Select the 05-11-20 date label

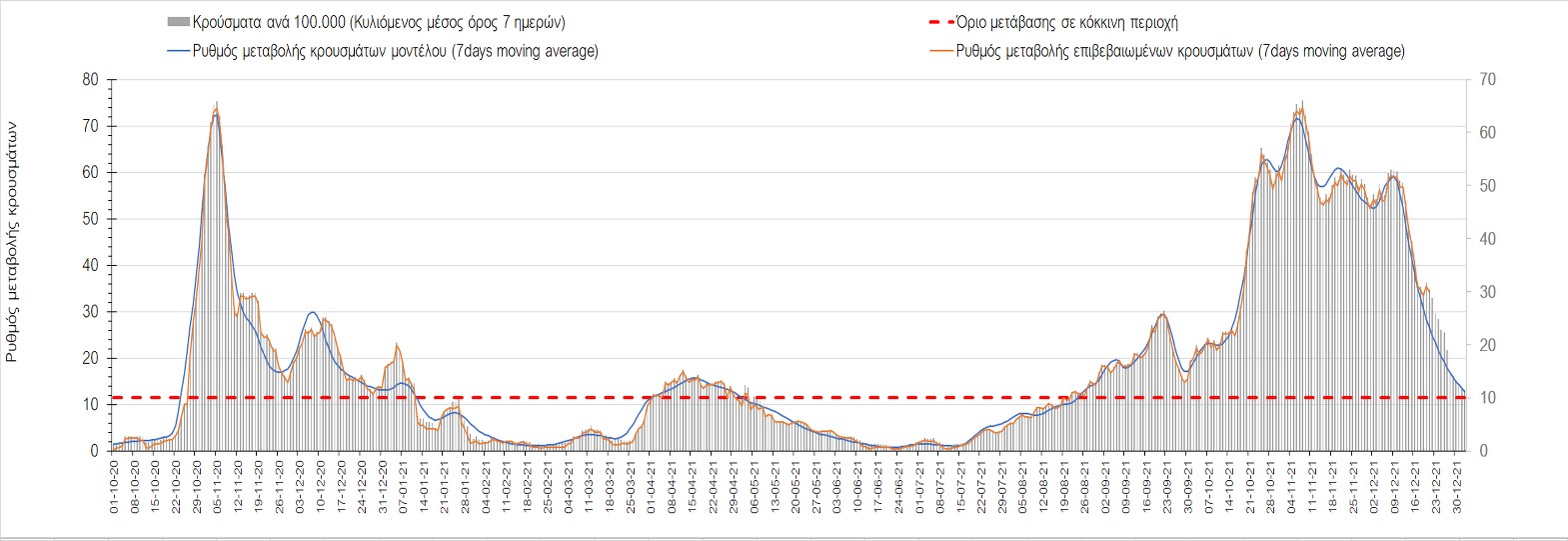(217, 487)
